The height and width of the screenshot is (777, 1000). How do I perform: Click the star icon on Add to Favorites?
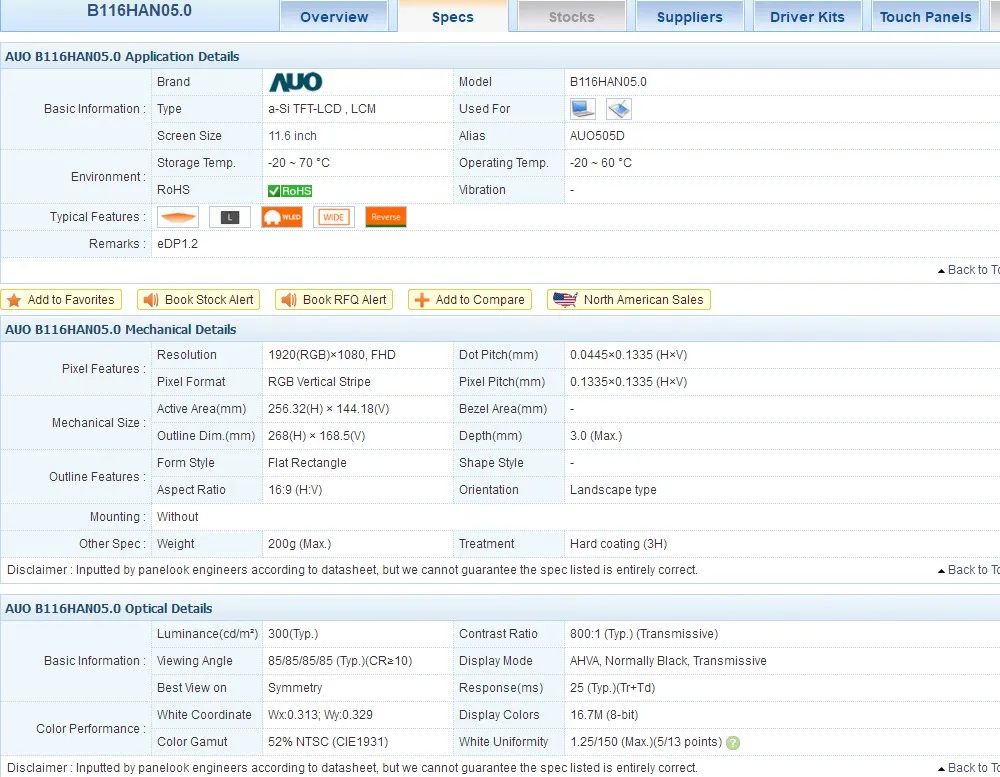point(14,300)
